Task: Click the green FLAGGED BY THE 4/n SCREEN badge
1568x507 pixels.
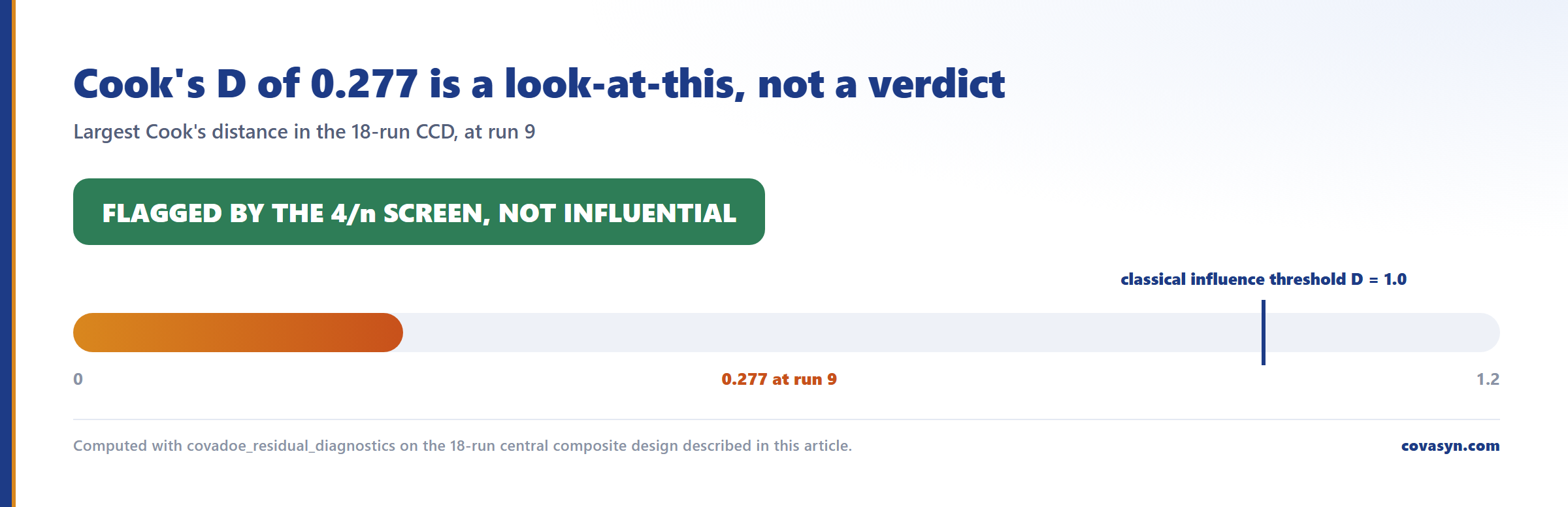Action: tap(419, 212)
